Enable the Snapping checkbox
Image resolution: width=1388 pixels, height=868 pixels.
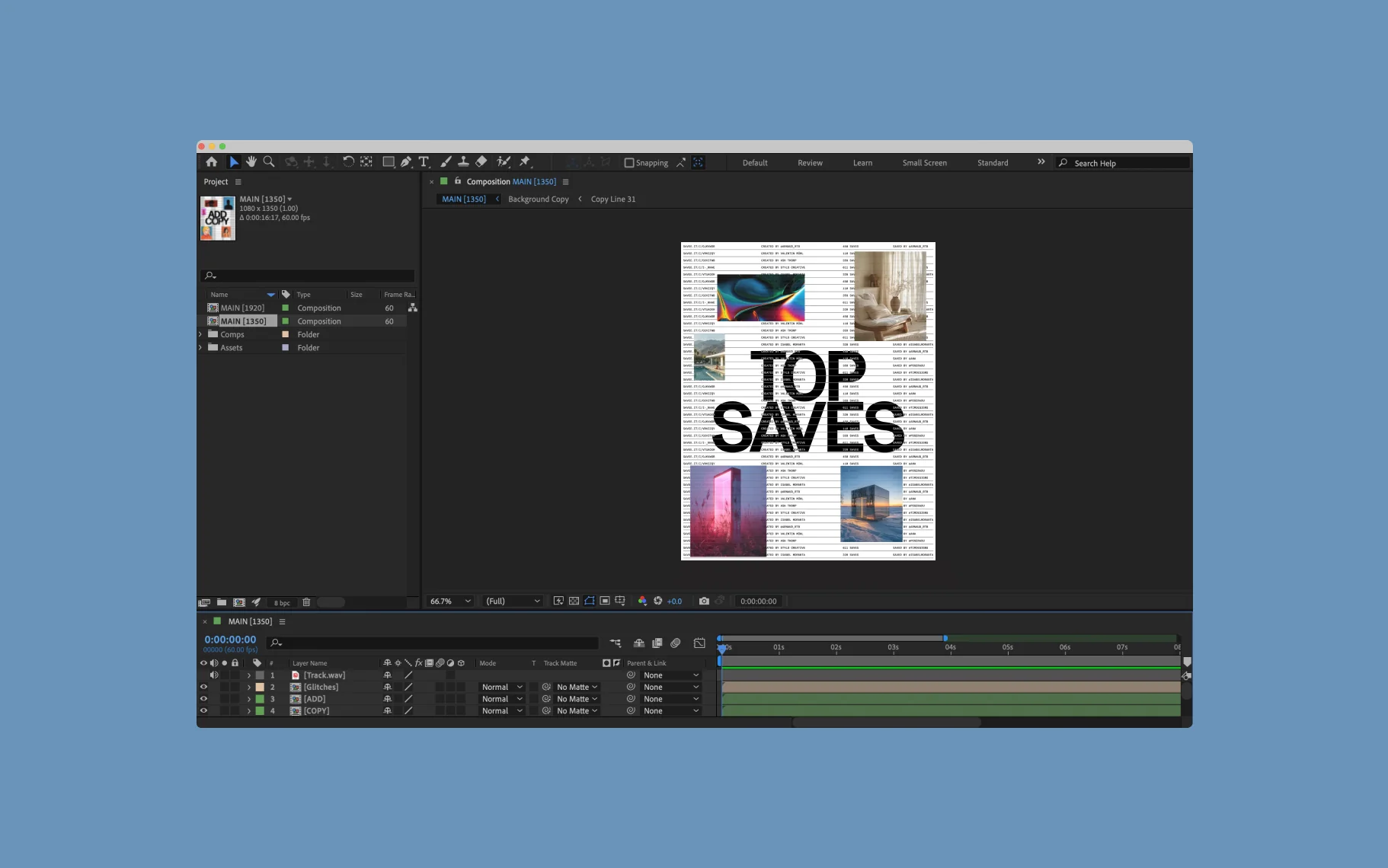pos(629,163)
